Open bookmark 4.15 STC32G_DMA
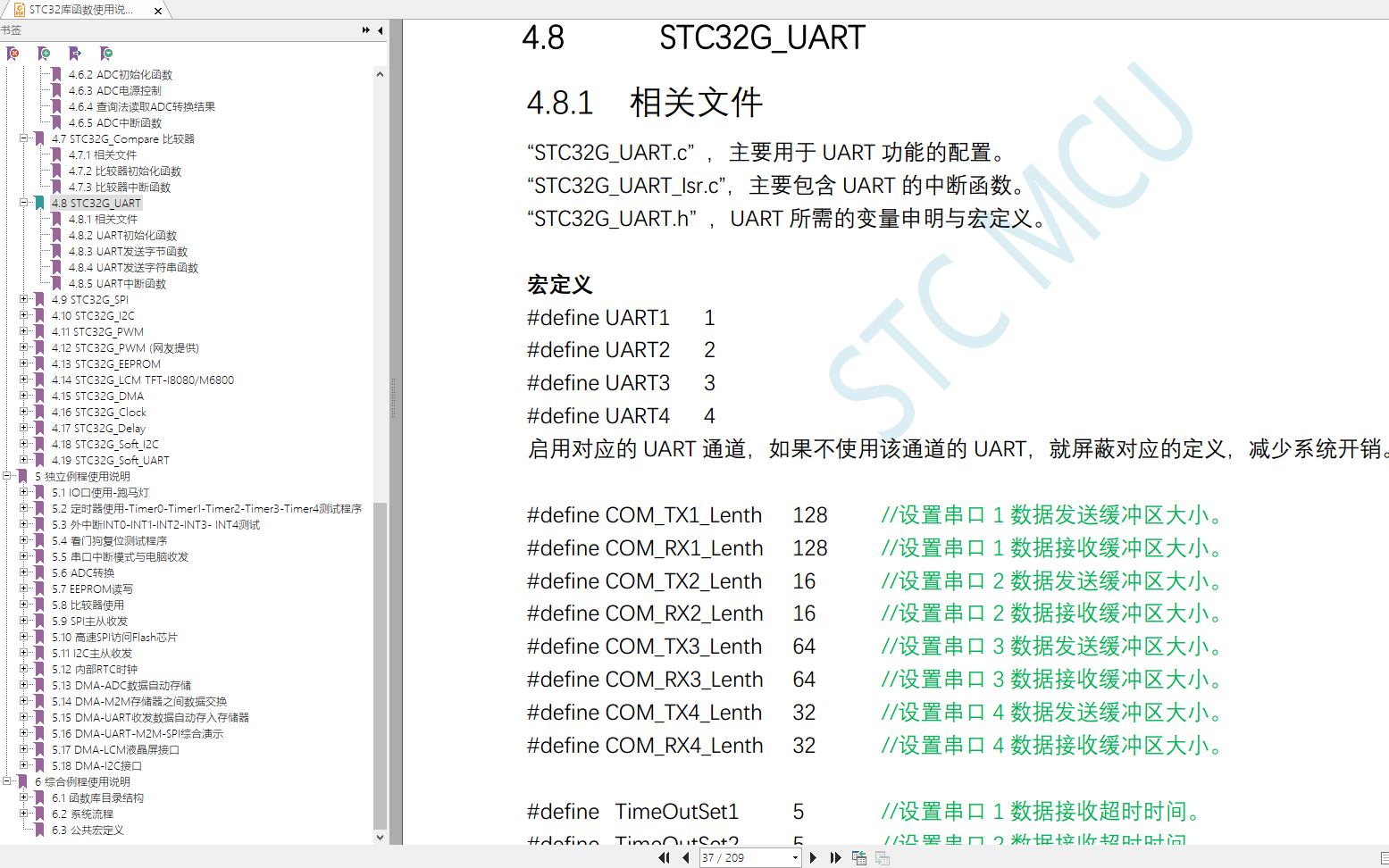This screenshot has width=1389, height=868. (x=97, y=396)
